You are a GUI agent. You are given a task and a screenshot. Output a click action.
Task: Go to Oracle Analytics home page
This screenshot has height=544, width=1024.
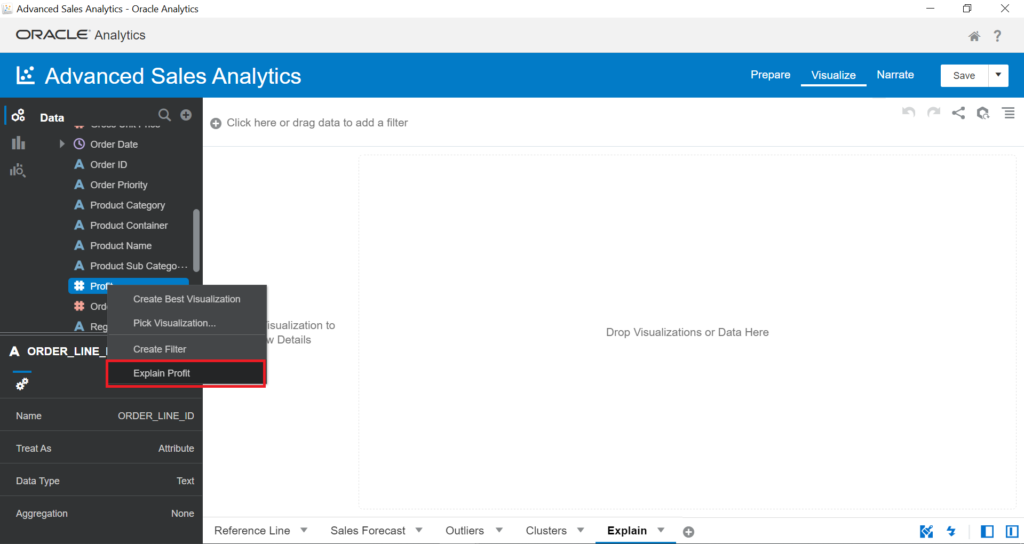(x=974, y=36)
